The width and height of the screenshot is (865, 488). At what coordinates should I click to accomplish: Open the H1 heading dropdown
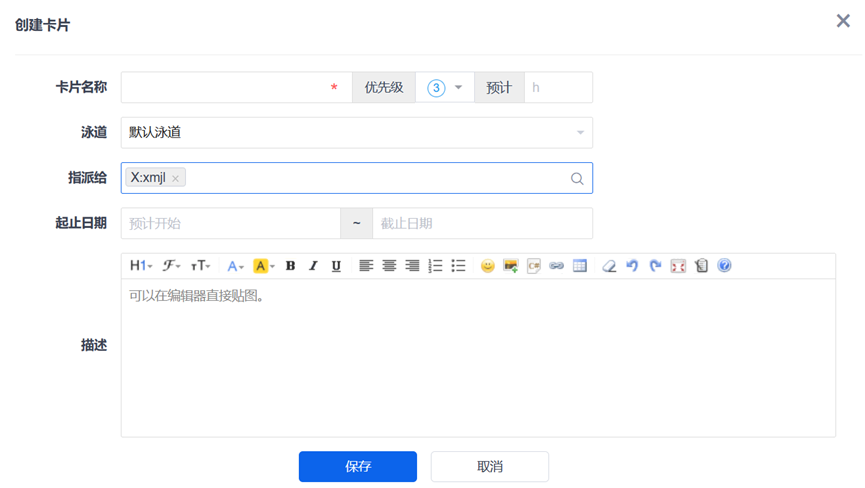[140, 266]
